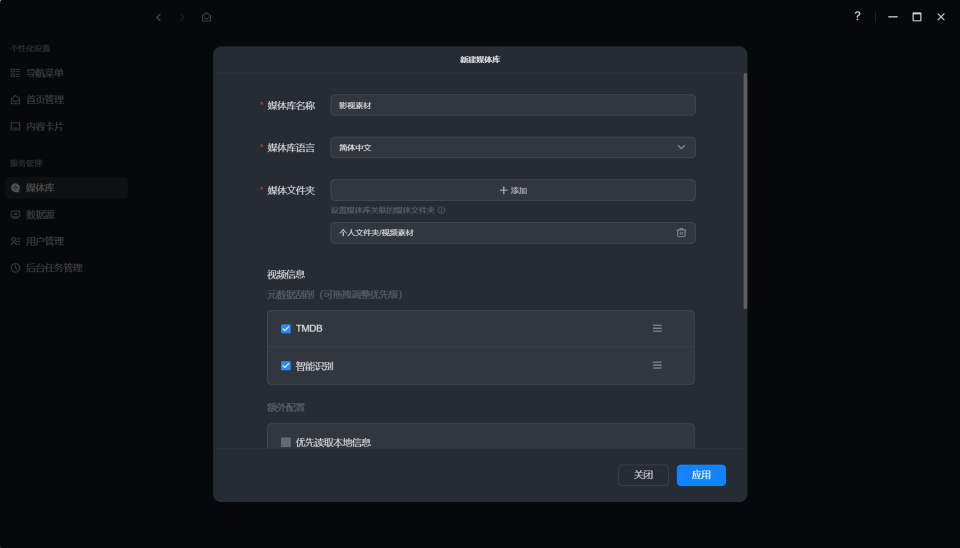Click the 导航菜单 sidebar icon
The width and height of the screenshot is (960, 548).
(x=15, y=73)
